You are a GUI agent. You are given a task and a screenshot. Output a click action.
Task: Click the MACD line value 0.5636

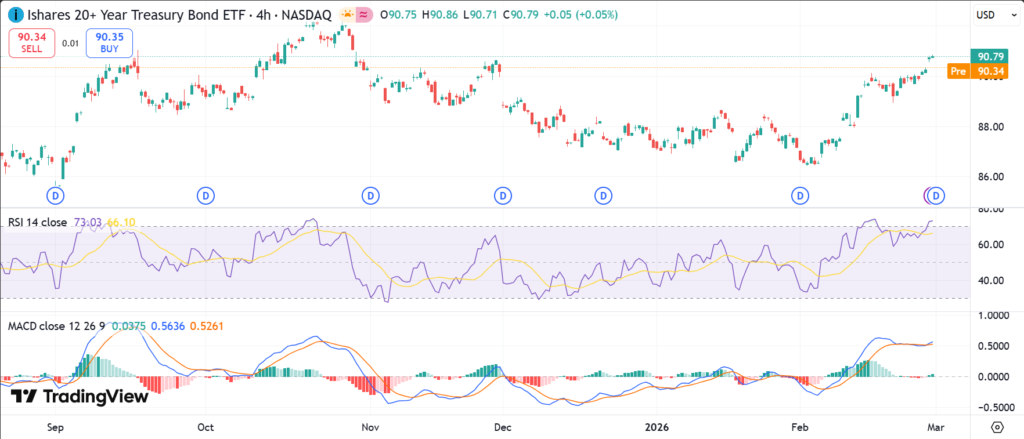point(167,325)
